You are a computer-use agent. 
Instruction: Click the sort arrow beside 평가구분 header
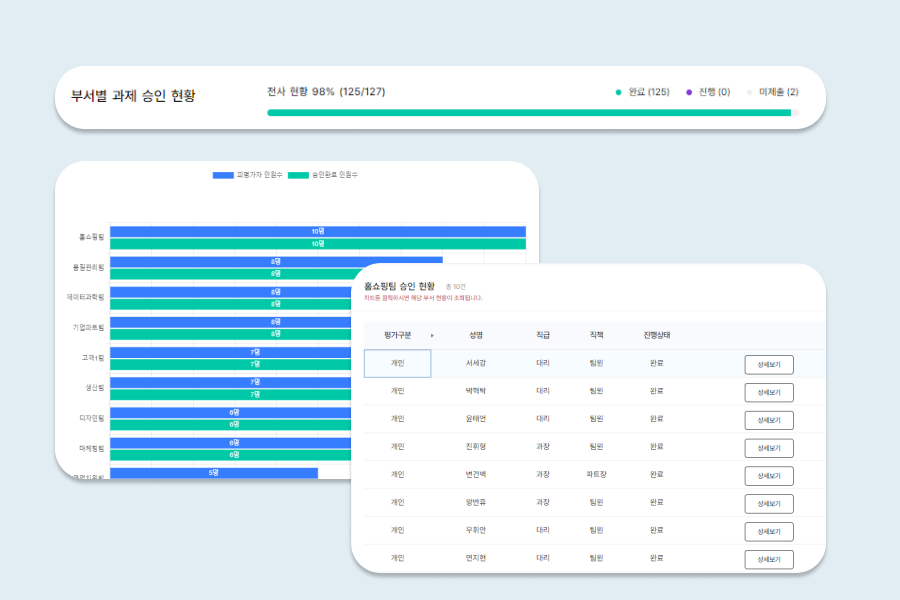point(432,335)
